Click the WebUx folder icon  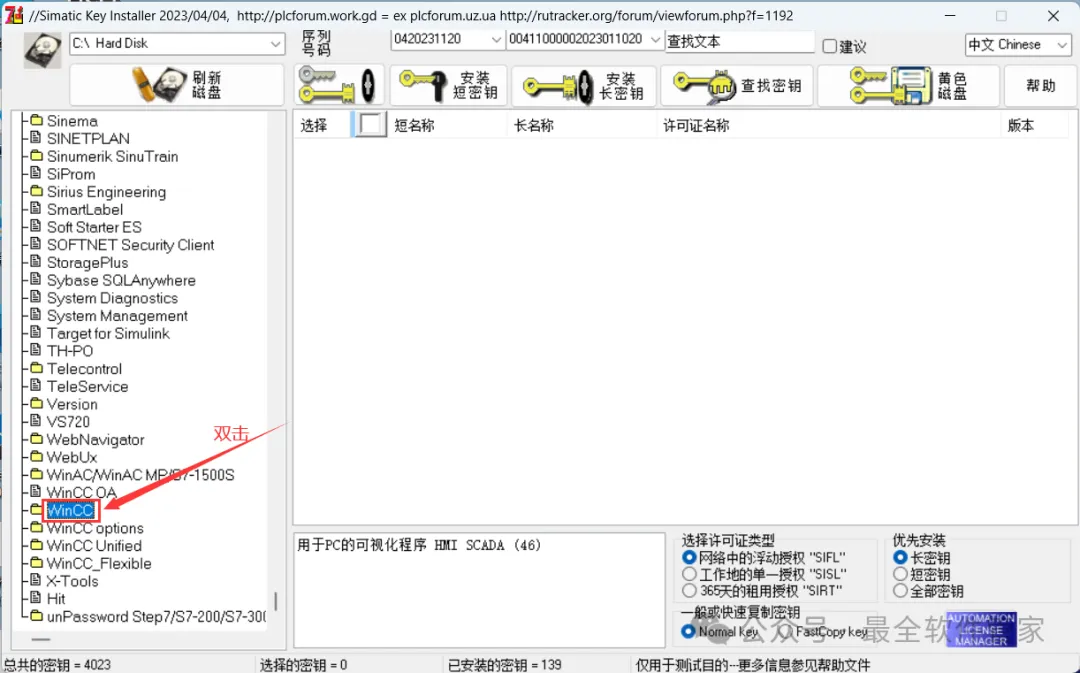(37, 457)
